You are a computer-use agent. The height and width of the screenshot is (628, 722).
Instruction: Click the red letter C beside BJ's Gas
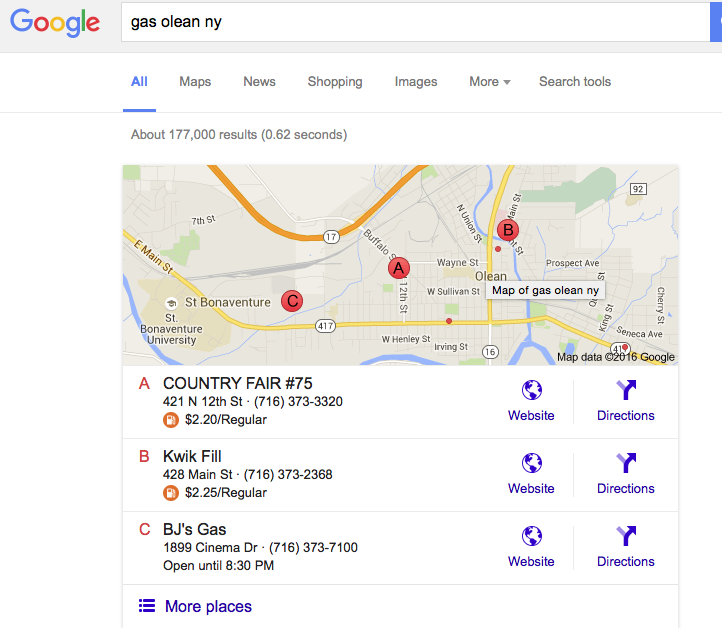pos(144,529)
